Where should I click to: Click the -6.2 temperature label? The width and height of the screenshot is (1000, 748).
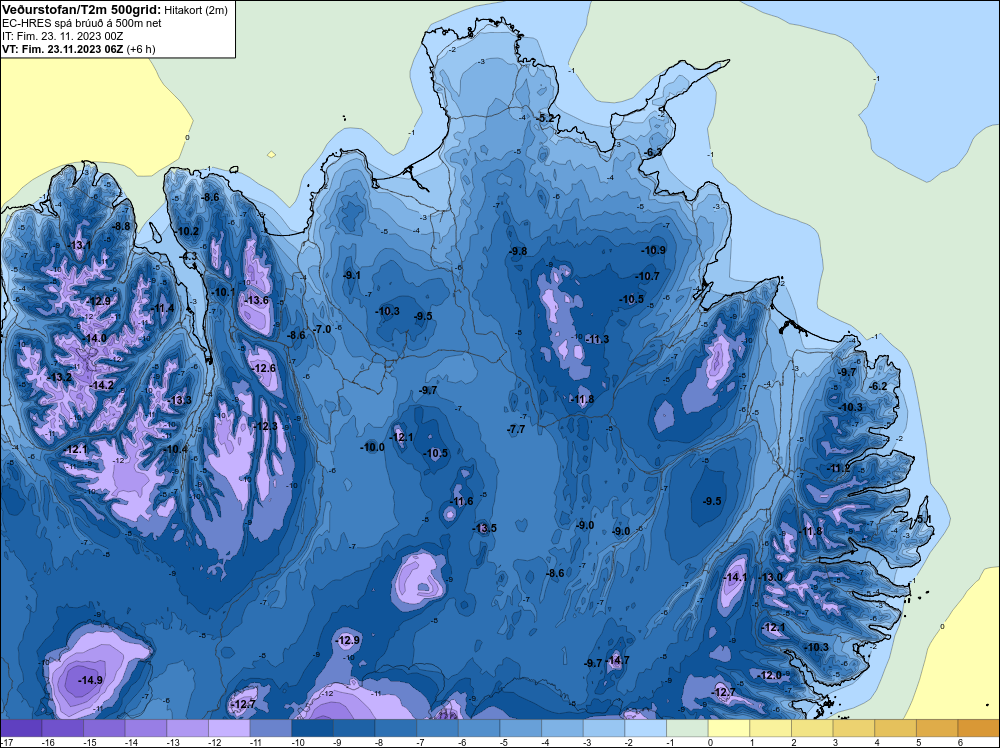pyautogui.click(x=879, y=386)
